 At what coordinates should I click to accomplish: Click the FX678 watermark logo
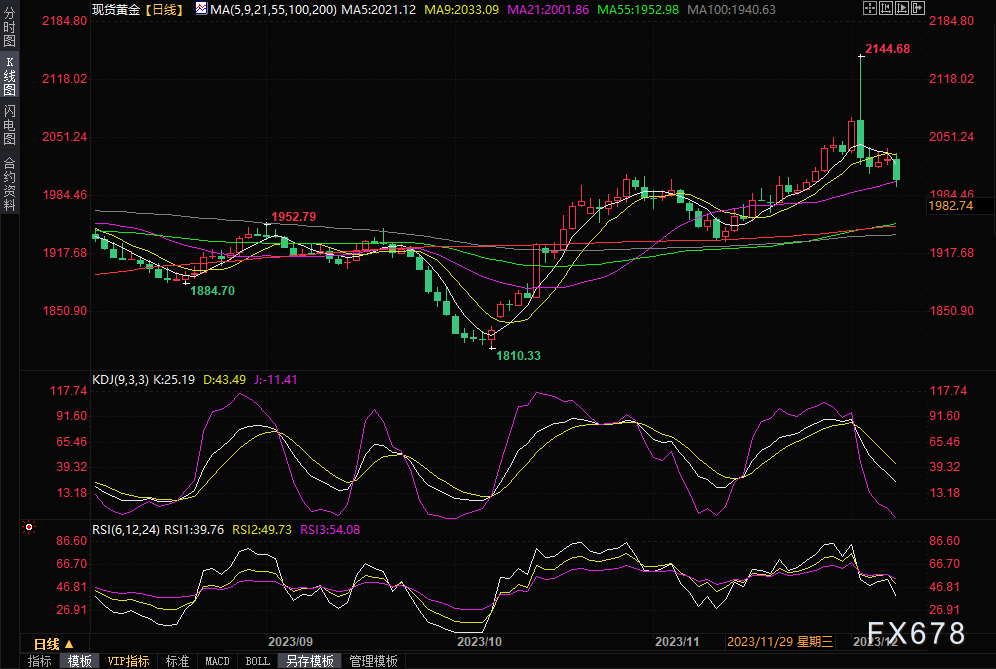coord(916,633)
